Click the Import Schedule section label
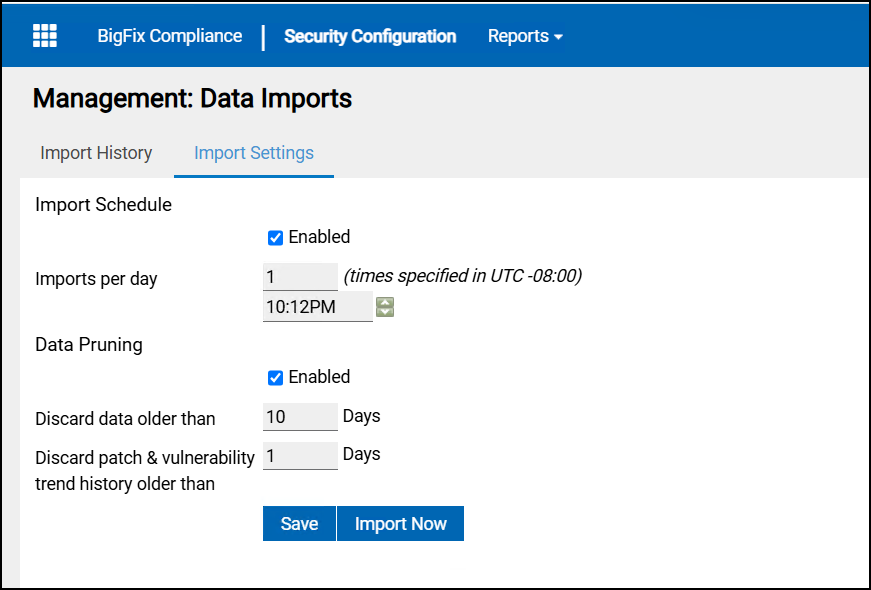The image size is (871, 590). [x=103, y=204]
